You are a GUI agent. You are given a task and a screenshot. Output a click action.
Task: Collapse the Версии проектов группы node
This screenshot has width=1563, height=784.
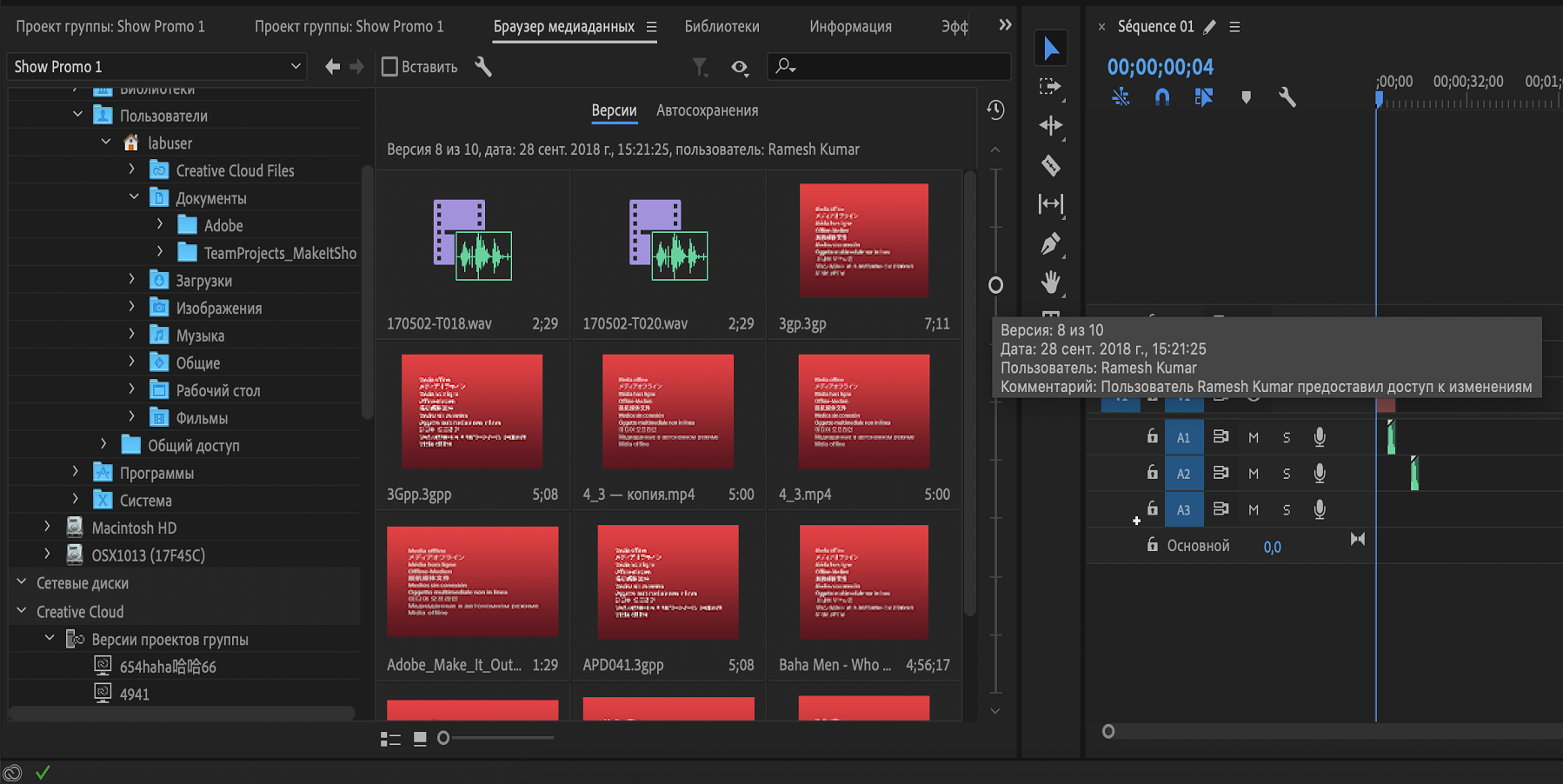(x=50, y=638)
